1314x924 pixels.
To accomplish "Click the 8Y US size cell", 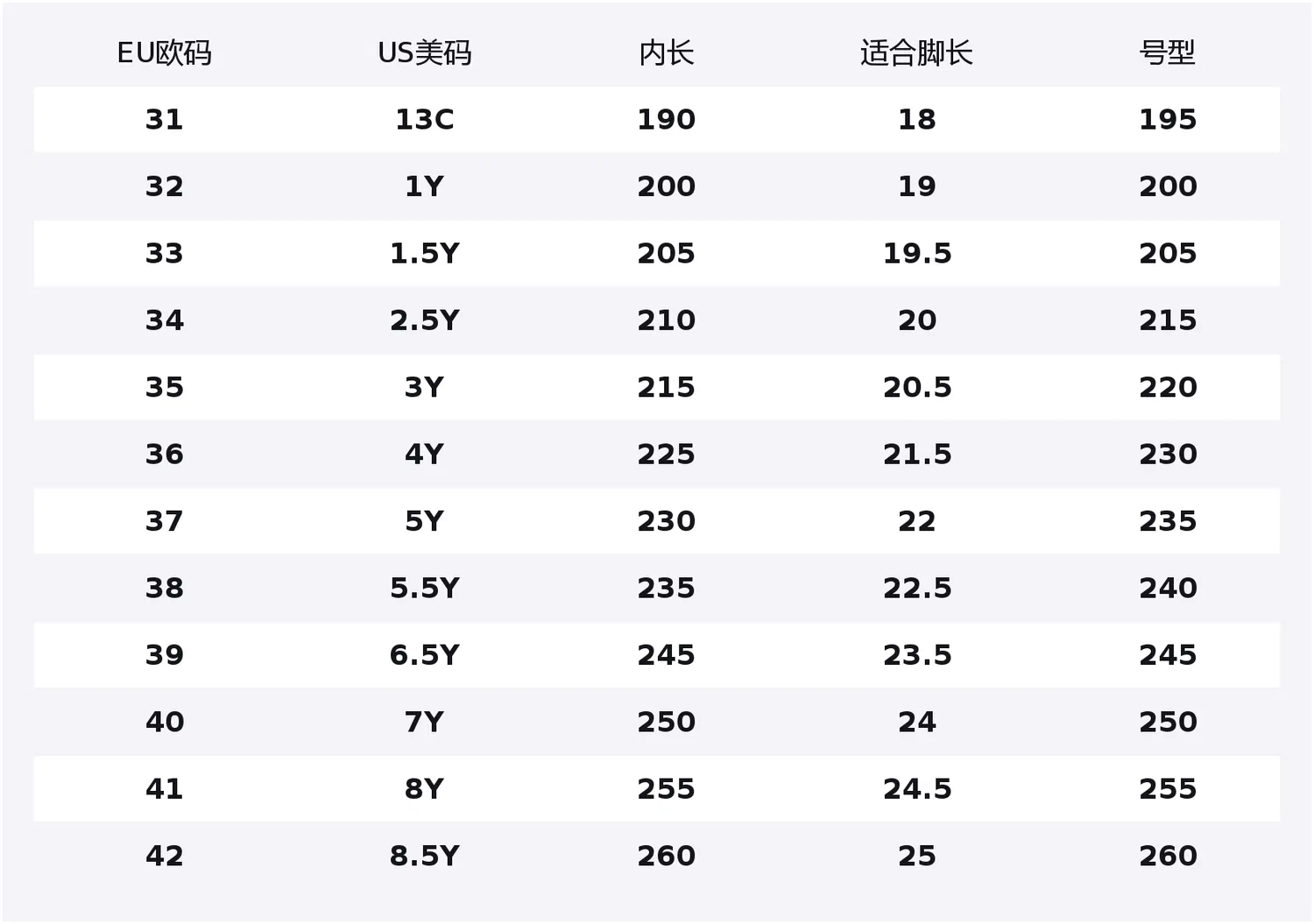I will 425,789.
